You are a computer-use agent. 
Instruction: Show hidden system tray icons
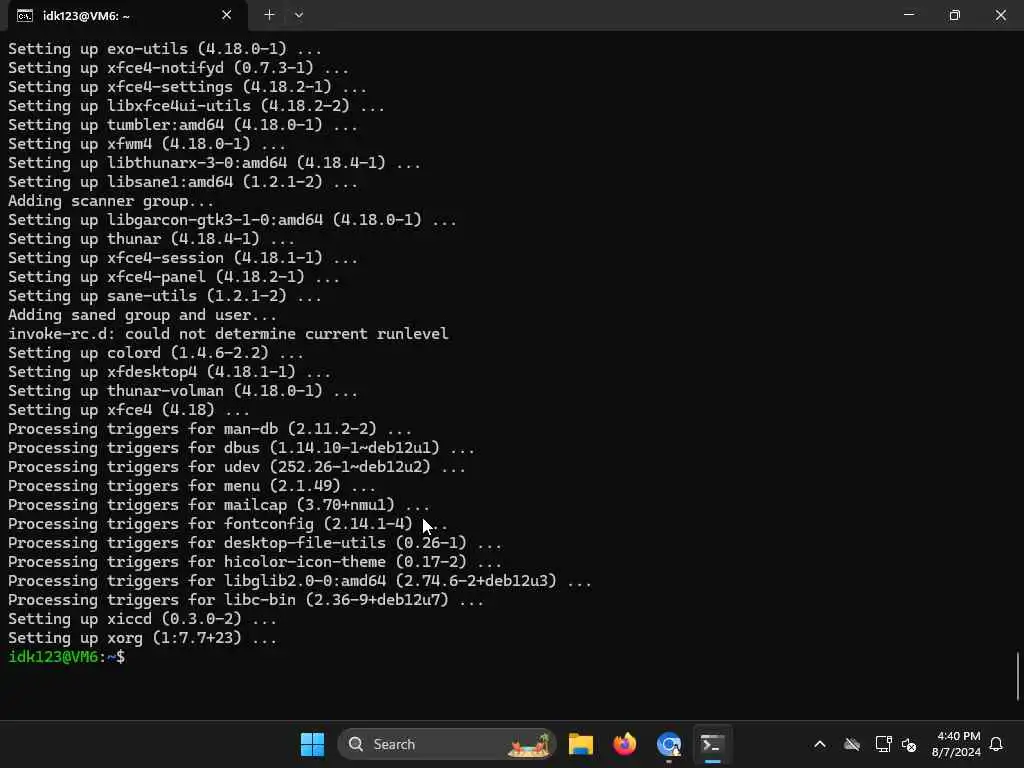click(820, 744)
